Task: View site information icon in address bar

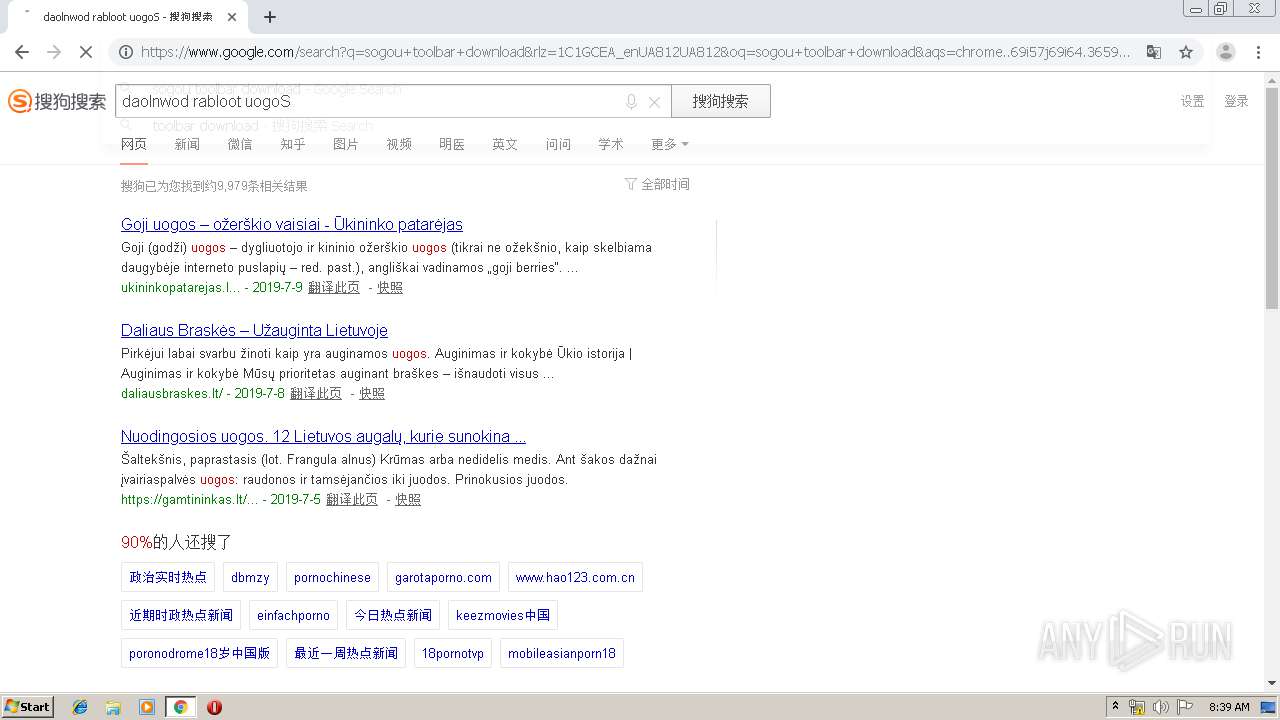Action: click(x=124, y=52)
